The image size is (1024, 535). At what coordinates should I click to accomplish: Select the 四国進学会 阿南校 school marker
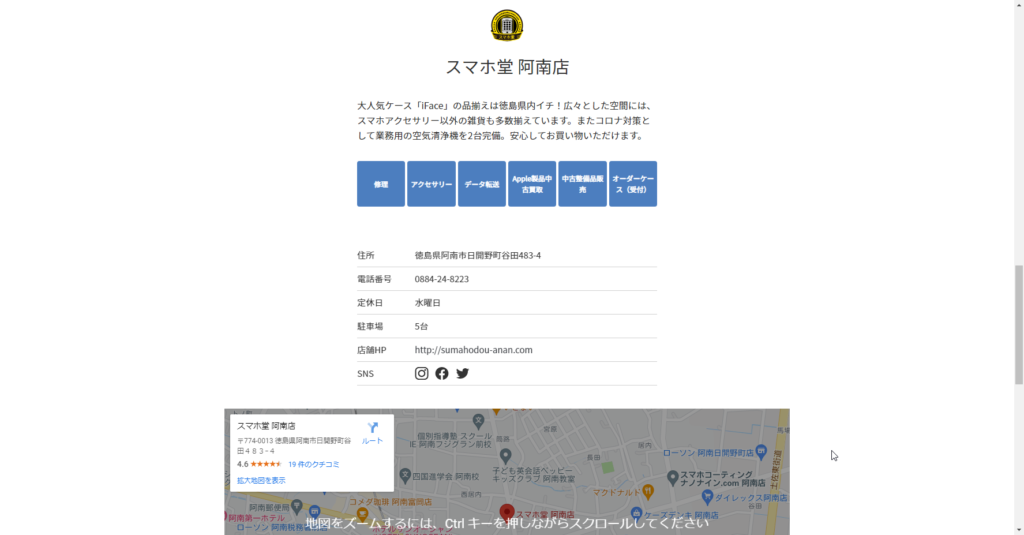point(405,476)
